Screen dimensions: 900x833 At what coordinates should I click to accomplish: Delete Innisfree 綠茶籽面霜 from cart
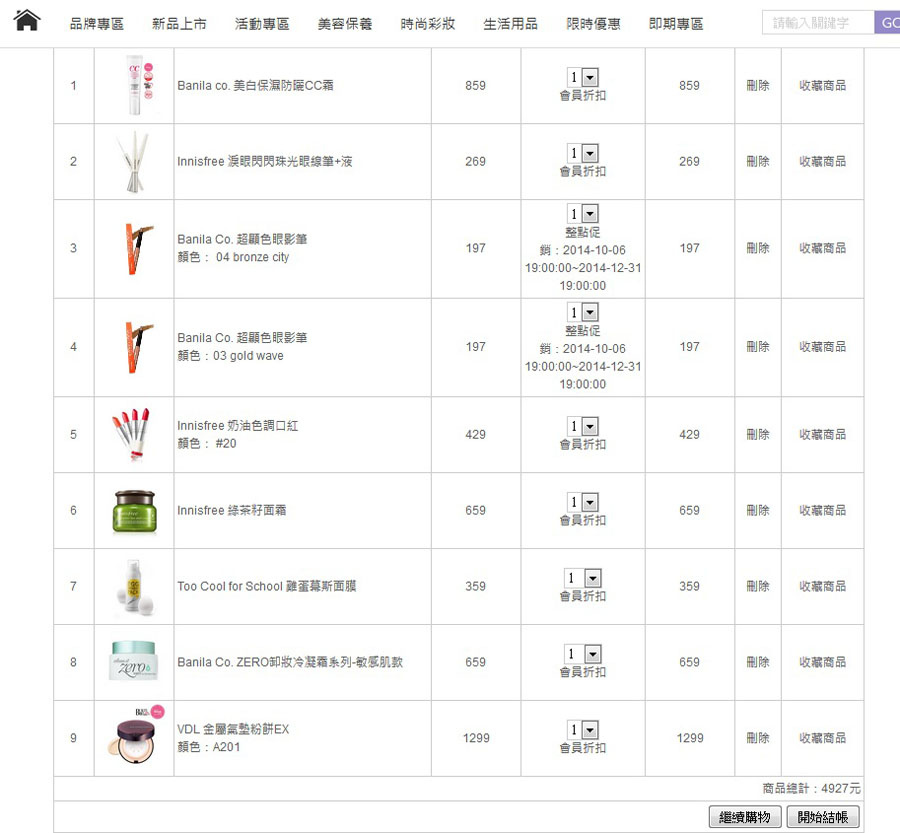758,510
